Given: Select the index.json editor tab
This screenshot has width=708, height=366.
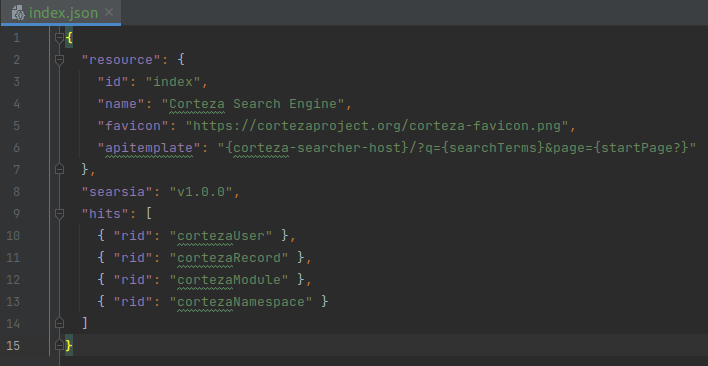Looking at the screenshot, I should [61, 13].
